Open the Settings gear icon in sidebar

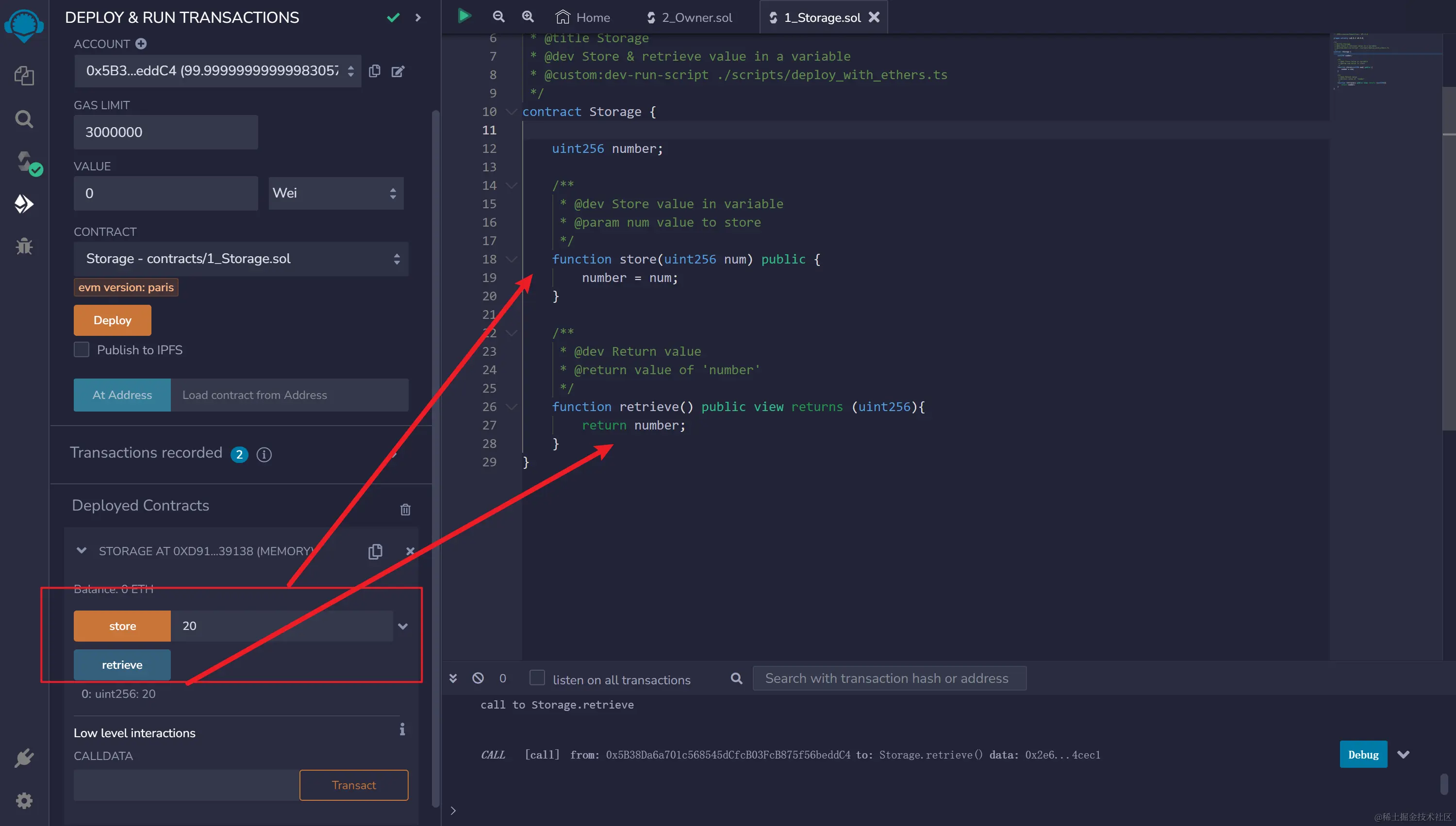click(24, 800)
